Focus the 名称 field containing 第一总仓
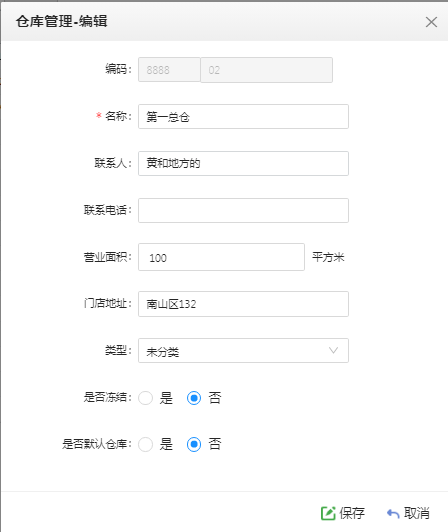448x532 pixels. point(243,116)
